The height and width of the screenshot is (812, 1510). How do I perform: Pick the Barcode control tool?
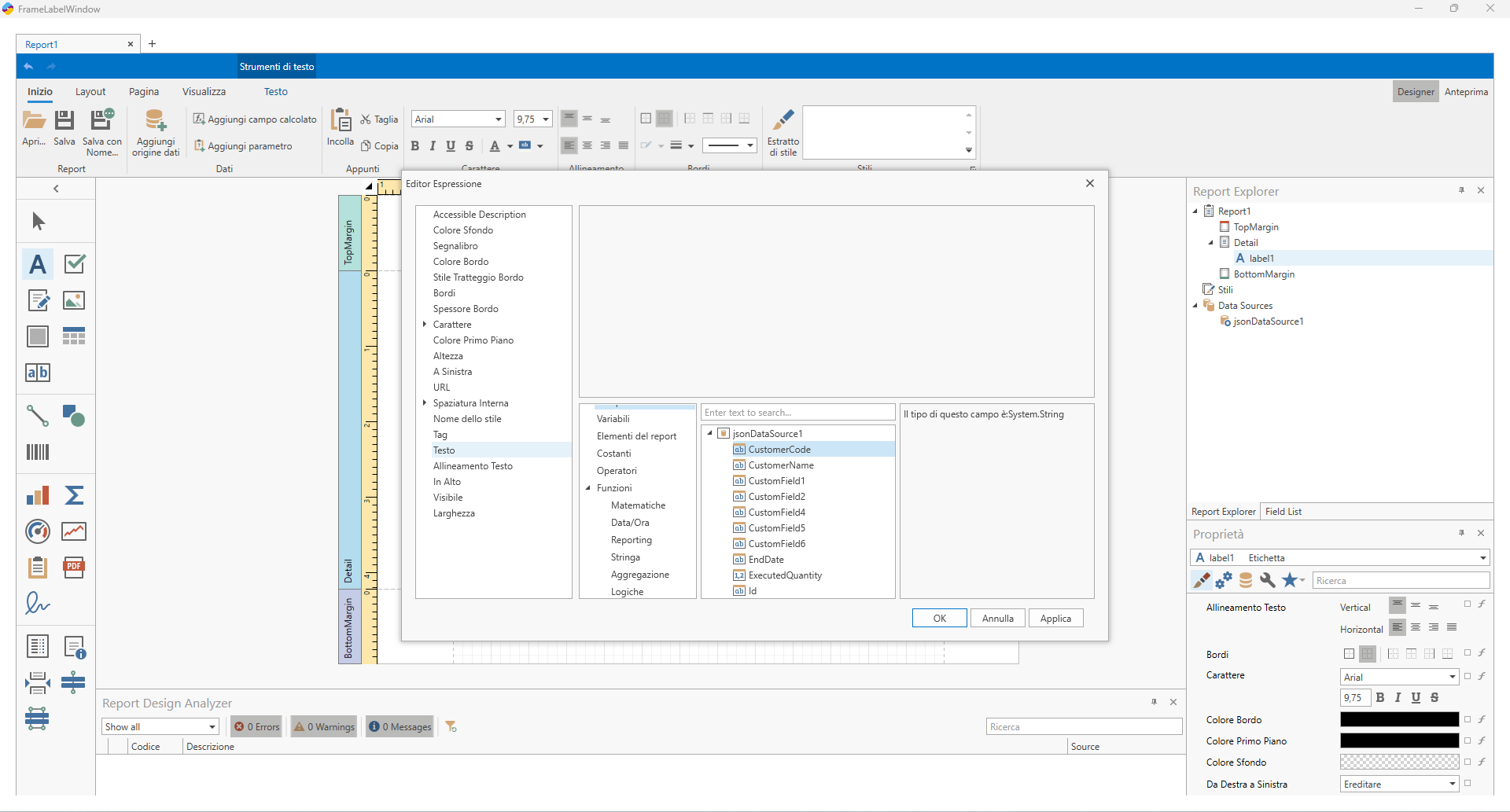coord(38,452)
